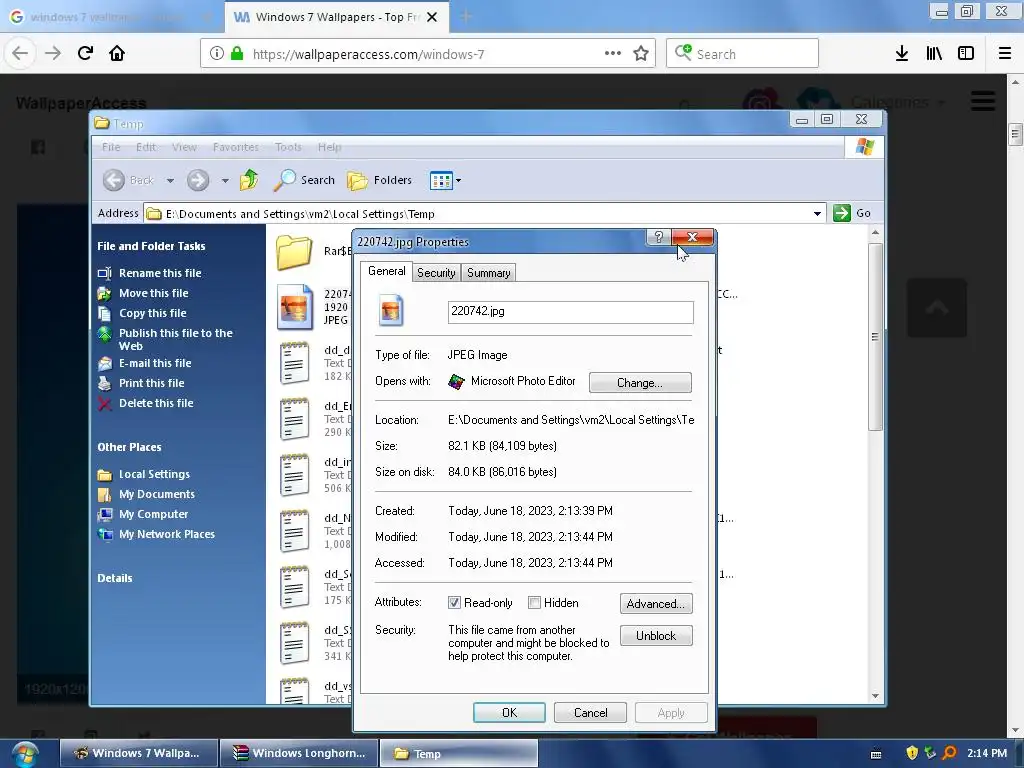Select the Rar$ folder icon in Temp
This screenshot has height=768, width=1024.
294,251
